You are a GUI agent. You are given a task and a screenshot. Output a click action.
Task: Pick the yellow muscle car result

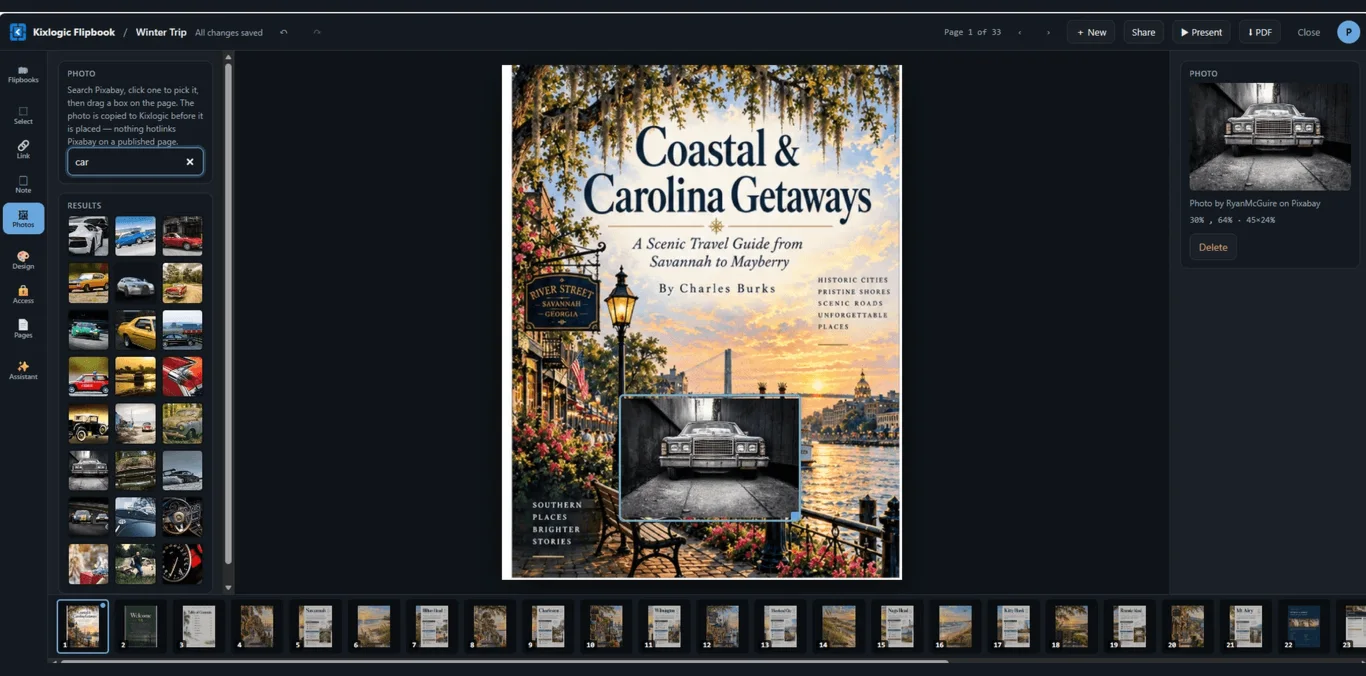point(135,330)
